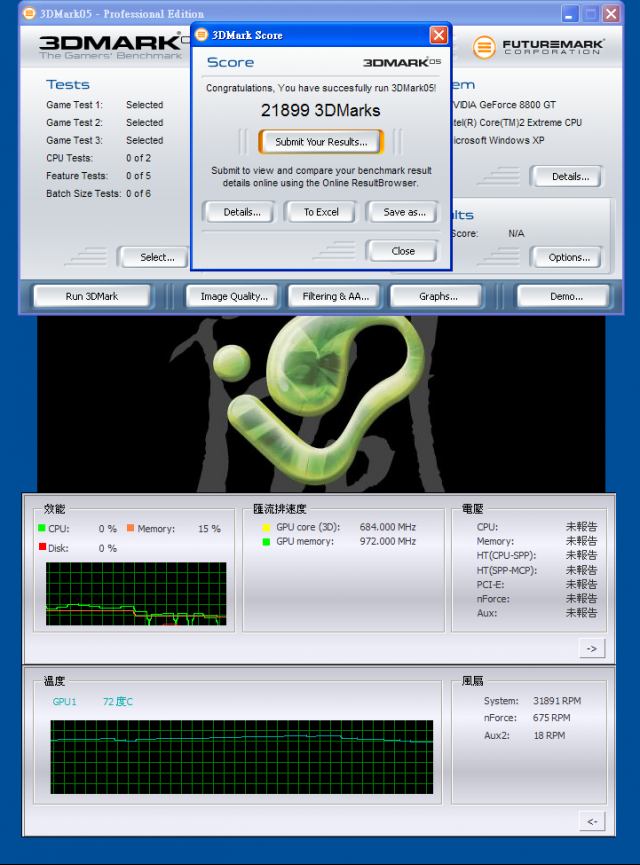640x865 pixels.
Task: Click the Game Test 1 Selected row
Action: pyautogui.click(x=105, y=105)
